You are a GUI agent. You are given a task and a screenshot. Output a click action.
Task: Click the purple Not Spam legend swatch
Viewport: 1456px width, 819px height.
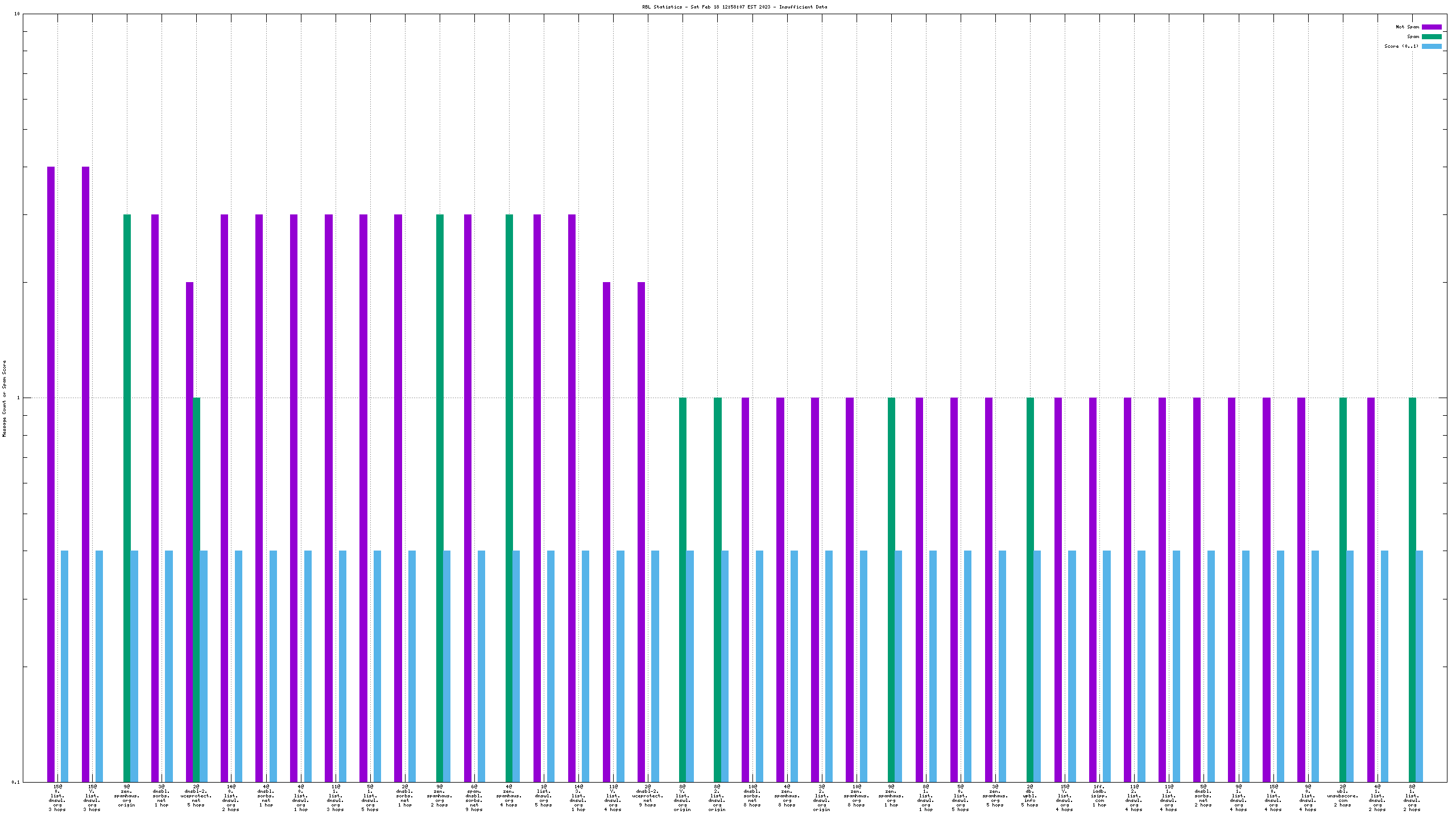(1432, 27)
